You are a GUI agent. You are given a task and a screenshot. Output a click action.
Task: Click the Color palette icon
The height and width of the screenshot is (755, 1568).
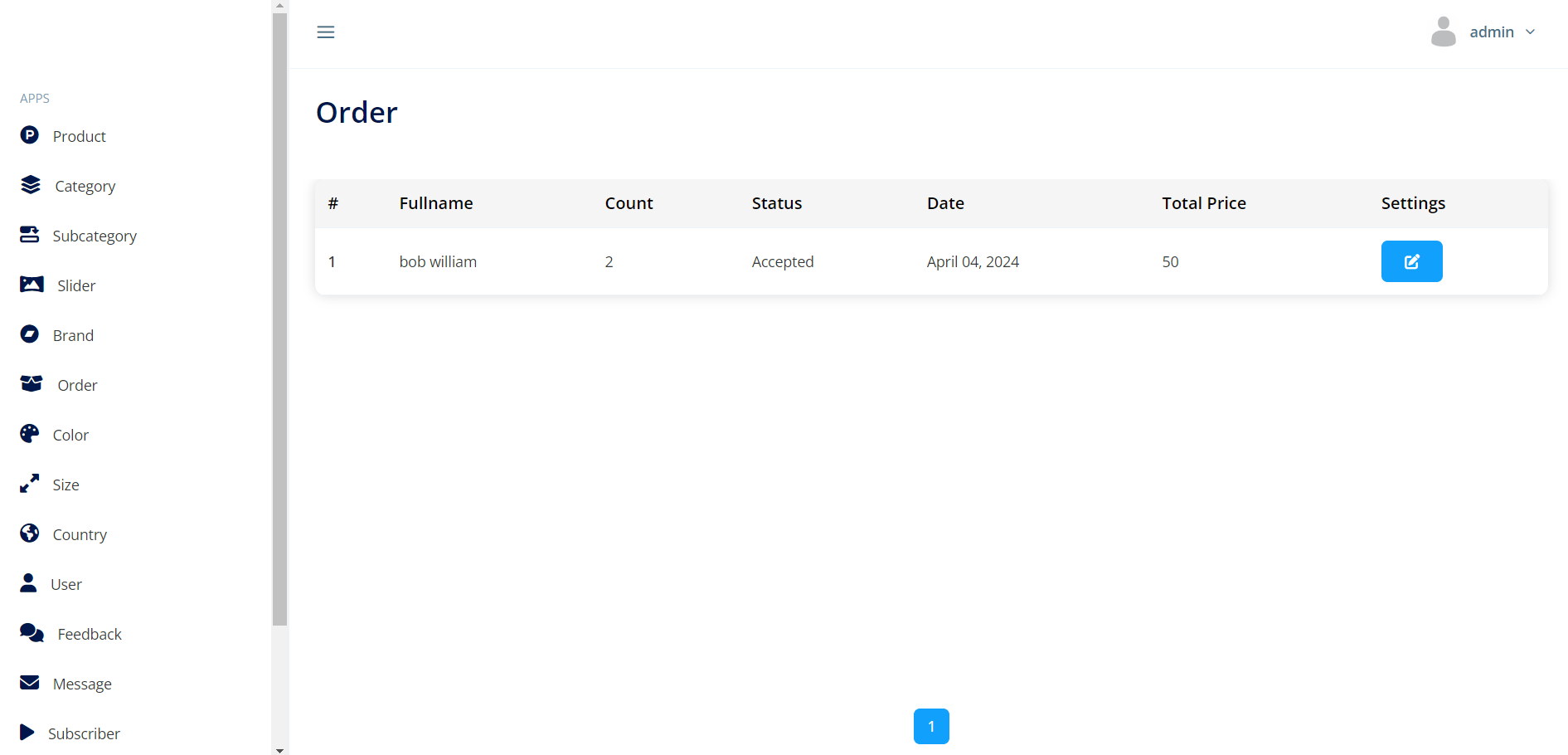coord(30,434)
